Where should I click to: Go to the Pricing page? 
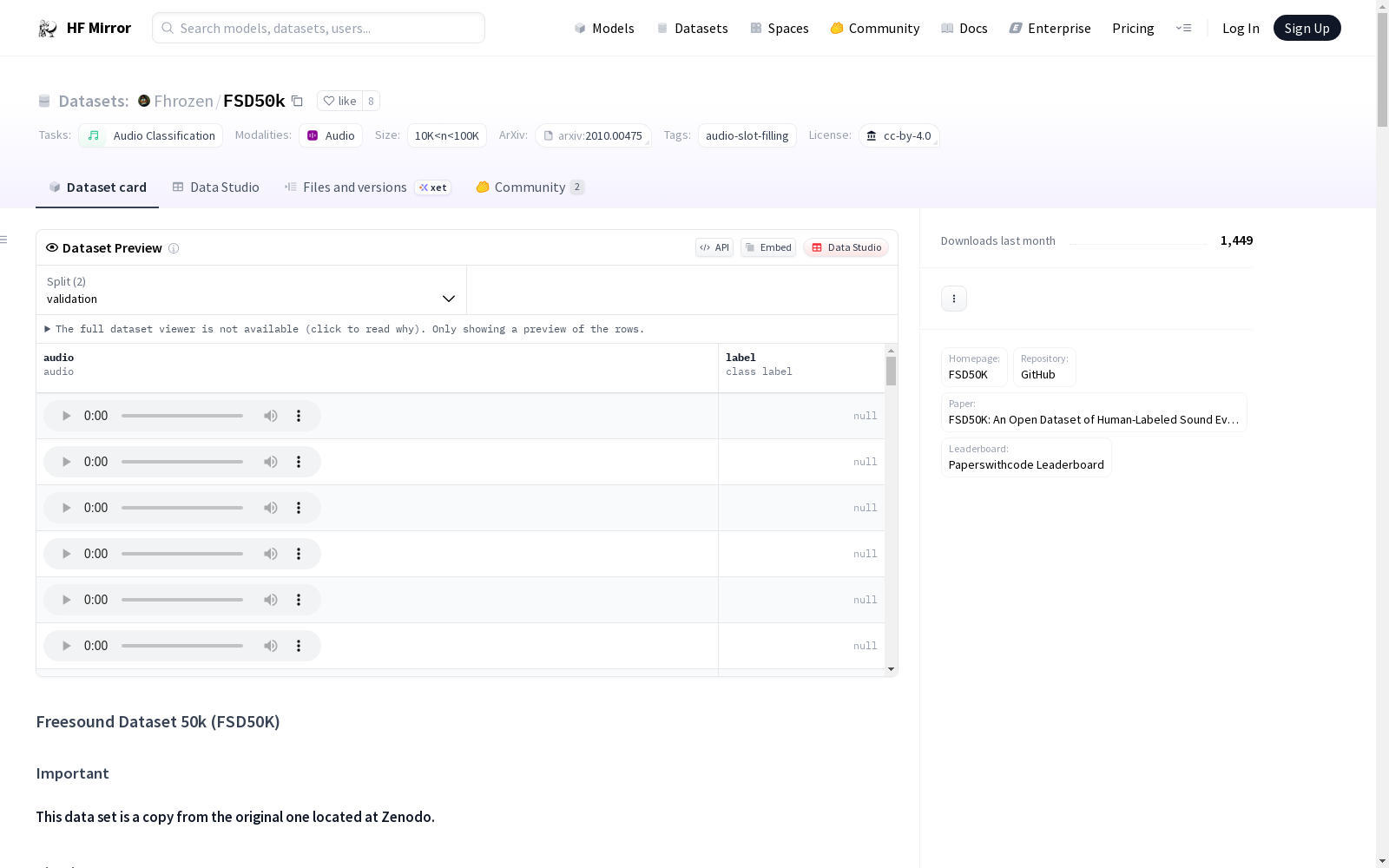click(1133, 28)
